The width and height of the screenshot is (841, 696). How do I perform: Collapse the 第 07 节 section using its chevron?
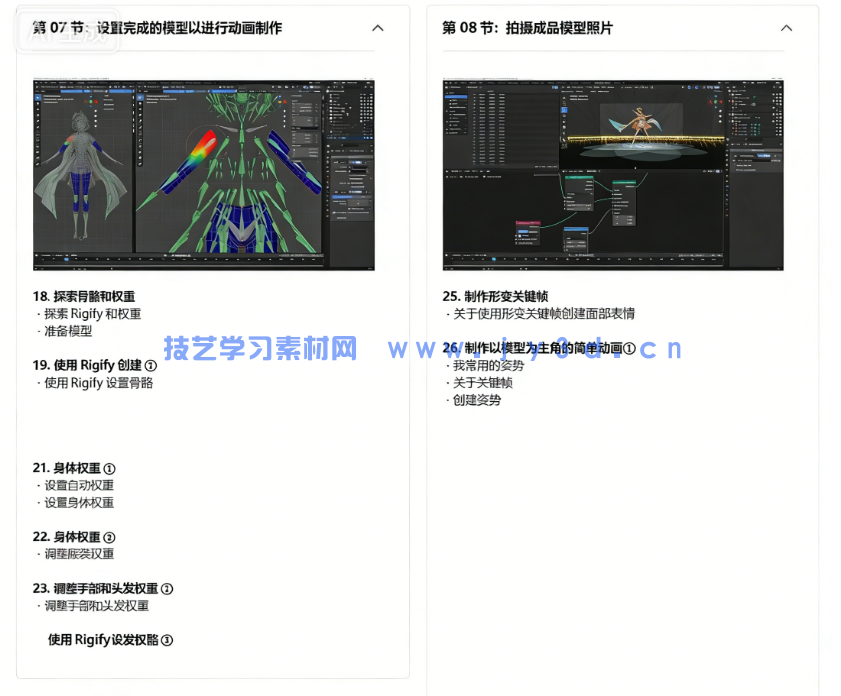(x=378, y=28)
